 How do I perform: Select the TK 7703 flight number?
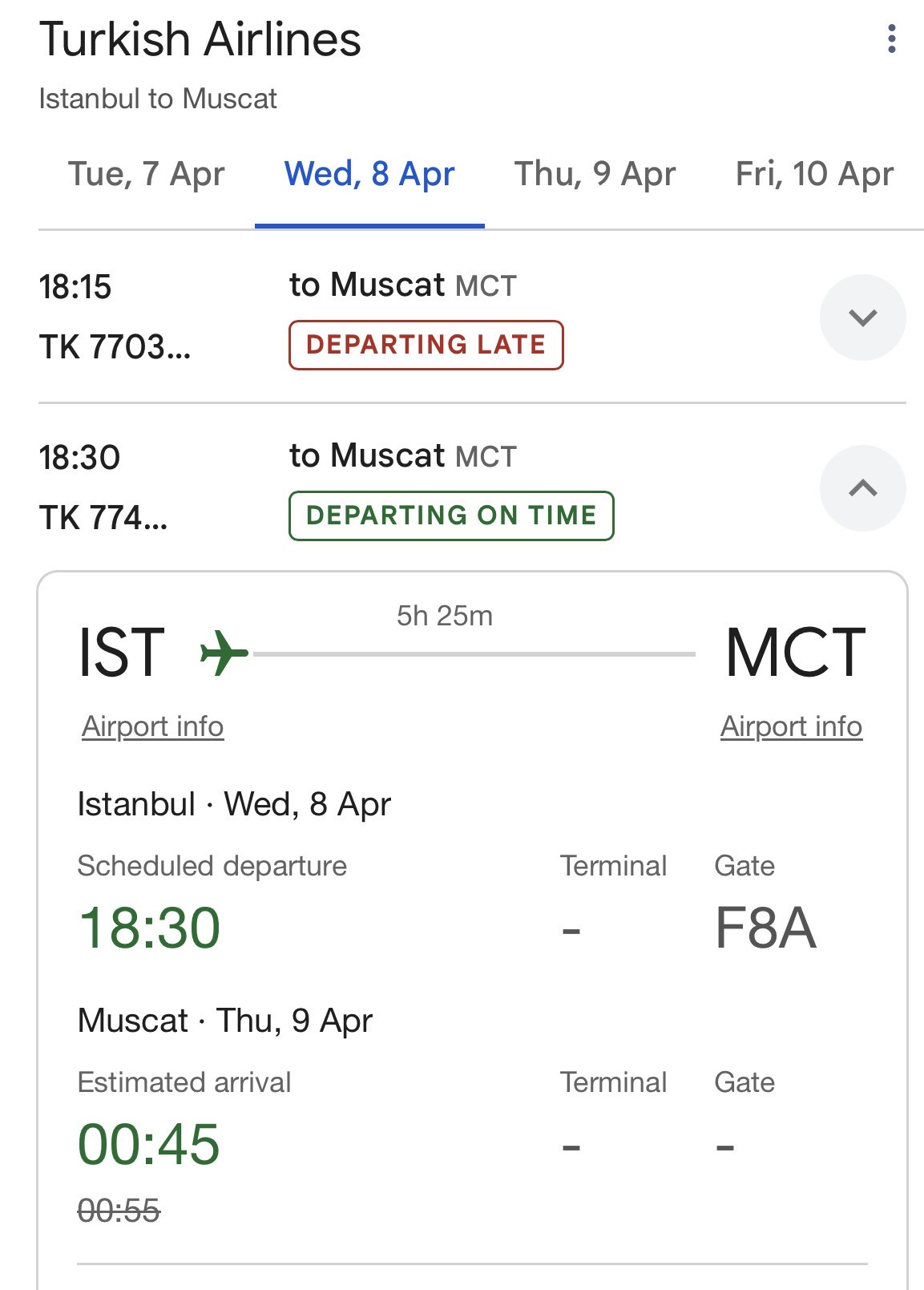115,347
